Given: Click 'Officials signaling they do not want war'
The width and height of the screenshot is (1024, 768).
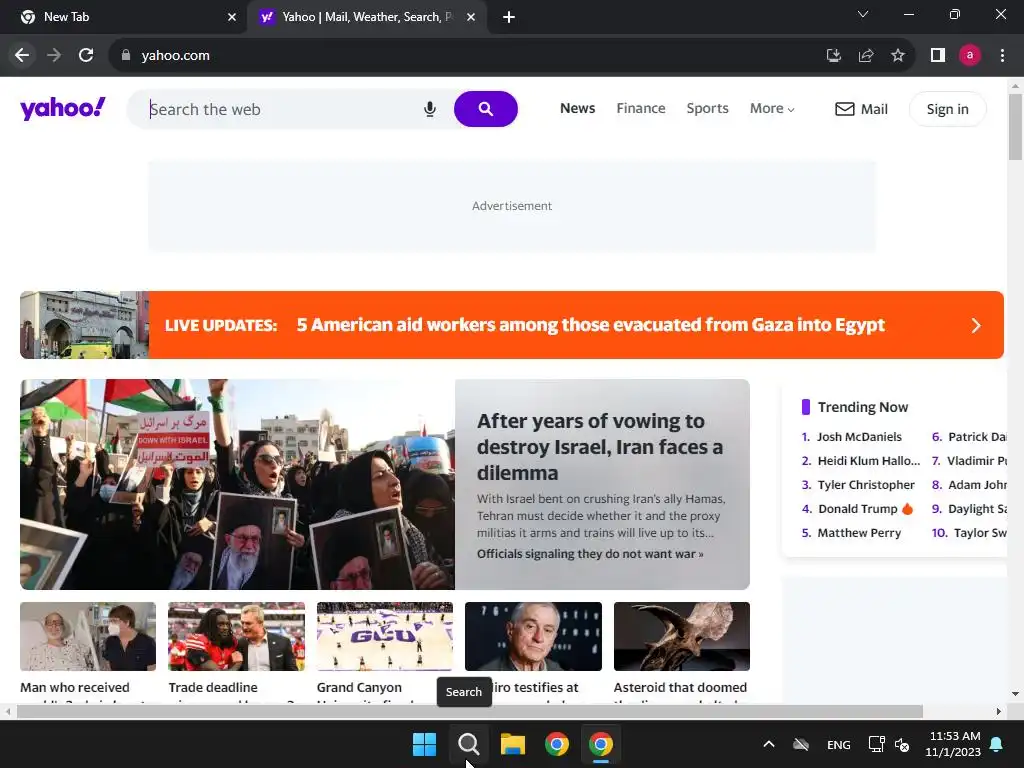Looking at the screenshot, I should [590, 554].
